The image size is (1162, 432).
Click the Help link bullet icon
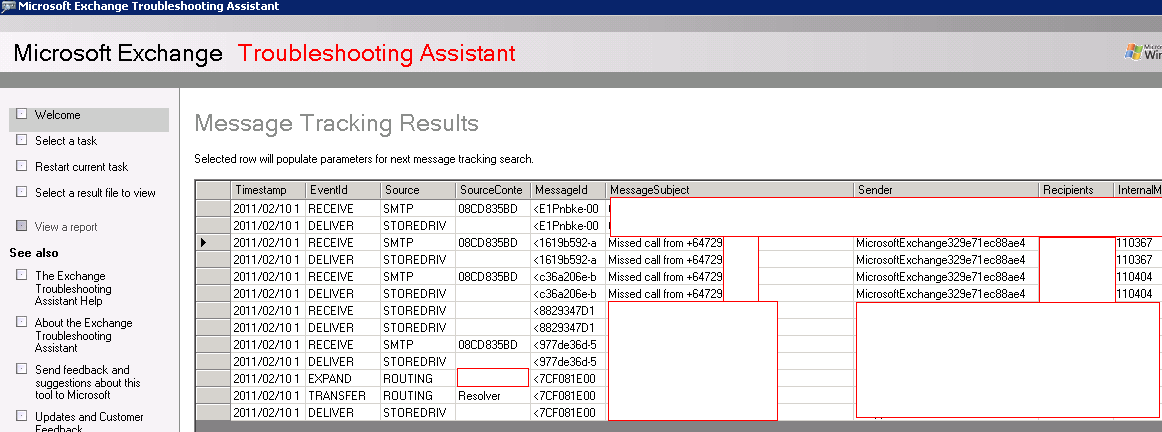tap(21, 276)
